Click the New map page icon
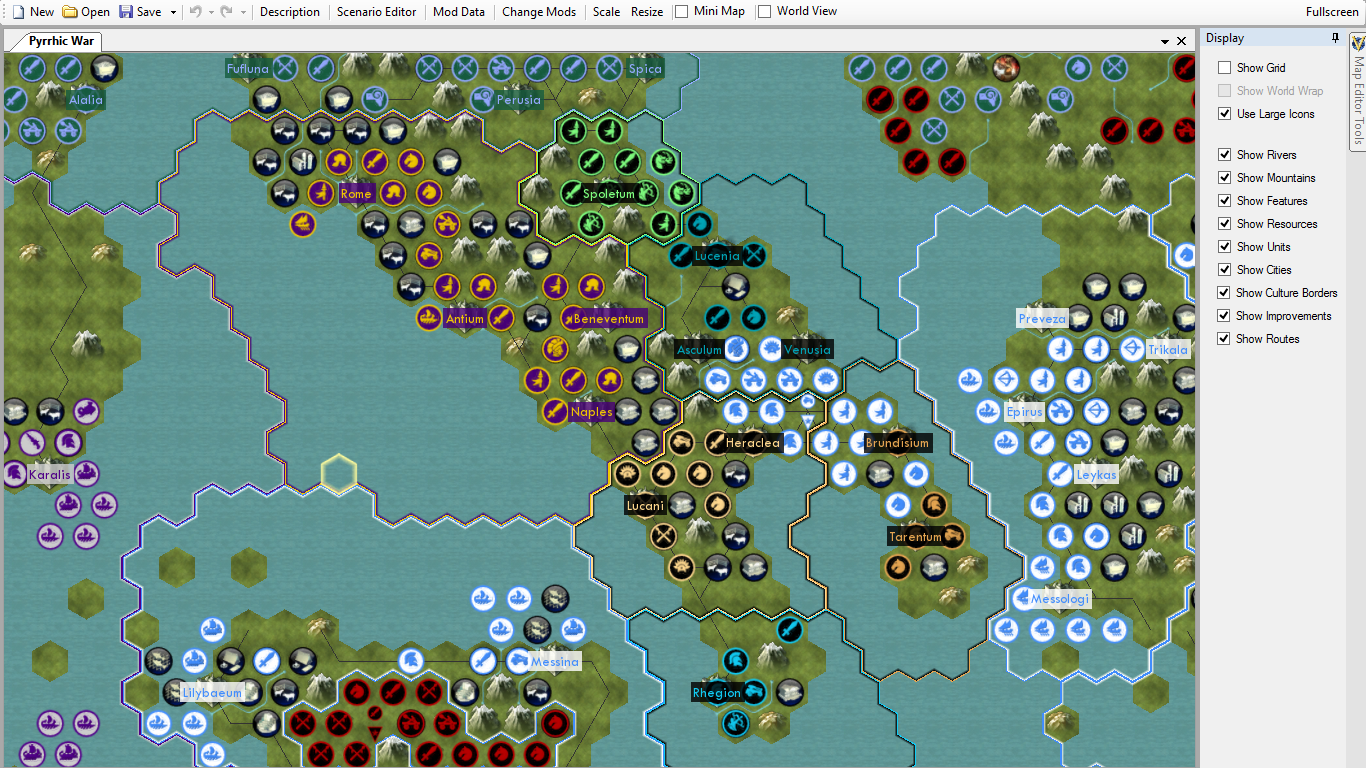Image resolution: width=1366 pixels, height=768 pixels. click(17, 12)
